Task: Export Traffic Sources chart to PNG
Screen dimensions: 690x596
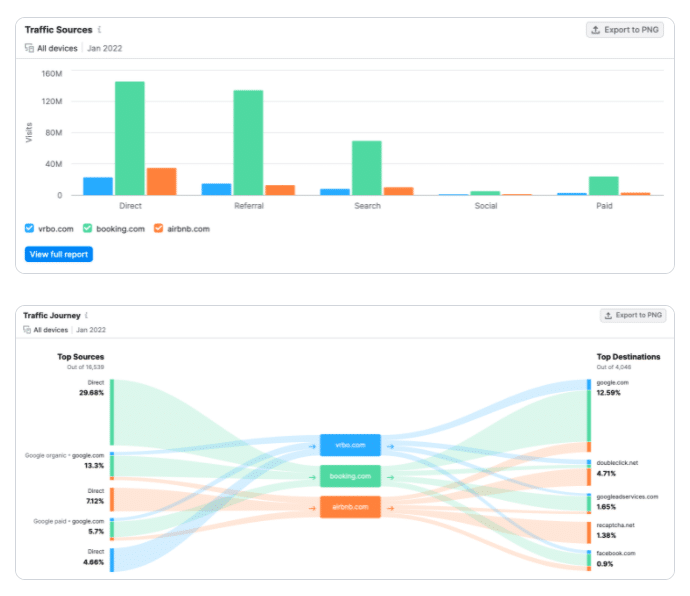Action: point(624,29)
